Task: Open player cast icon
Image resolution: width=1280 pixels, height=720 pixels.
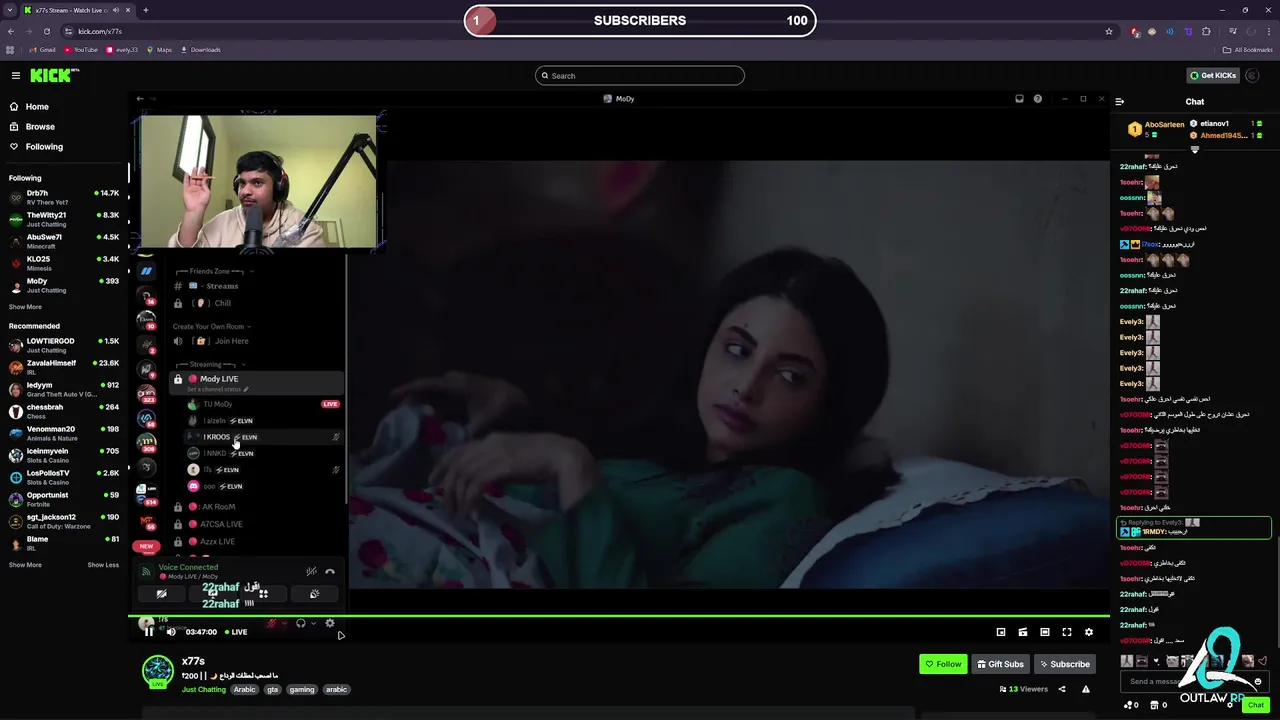Action: 1023,632
